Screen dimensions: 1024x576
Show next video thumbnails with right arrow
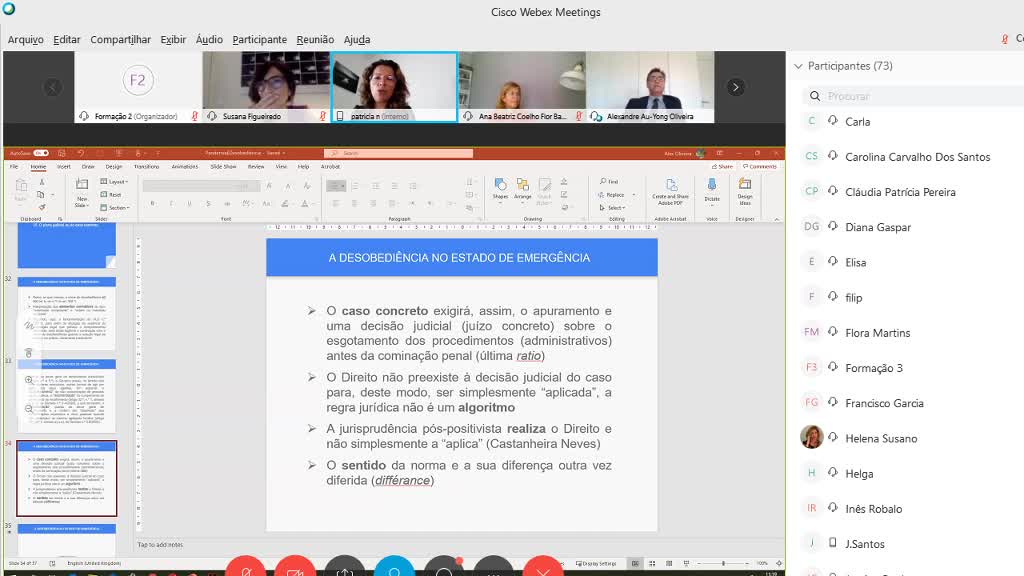tap(736, 87)
